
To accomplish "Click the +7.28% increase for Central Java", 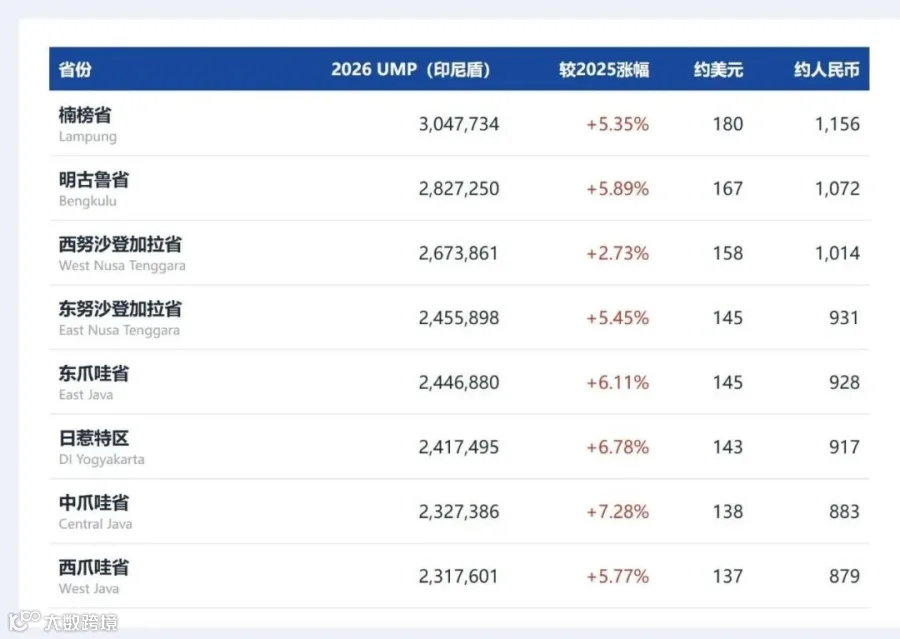I will pyautogui.click(x=617, y=512).
